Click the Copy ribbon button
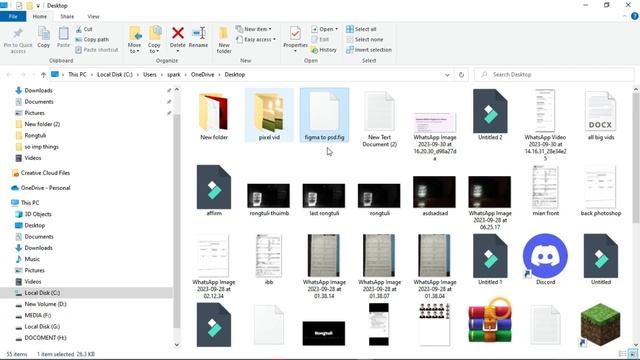 tap(44, 38)
